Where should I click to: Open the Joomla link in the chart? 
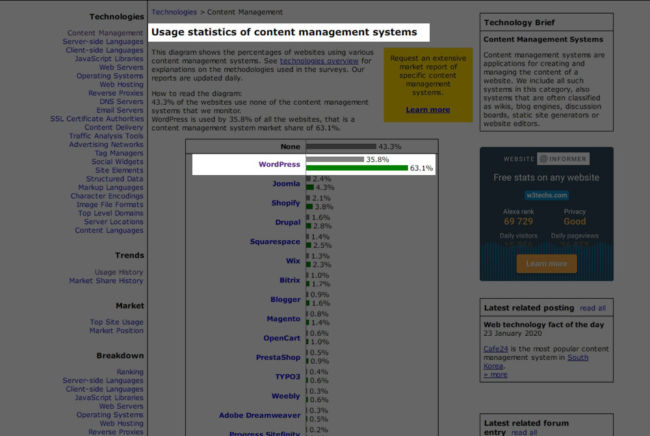[286, 184]
